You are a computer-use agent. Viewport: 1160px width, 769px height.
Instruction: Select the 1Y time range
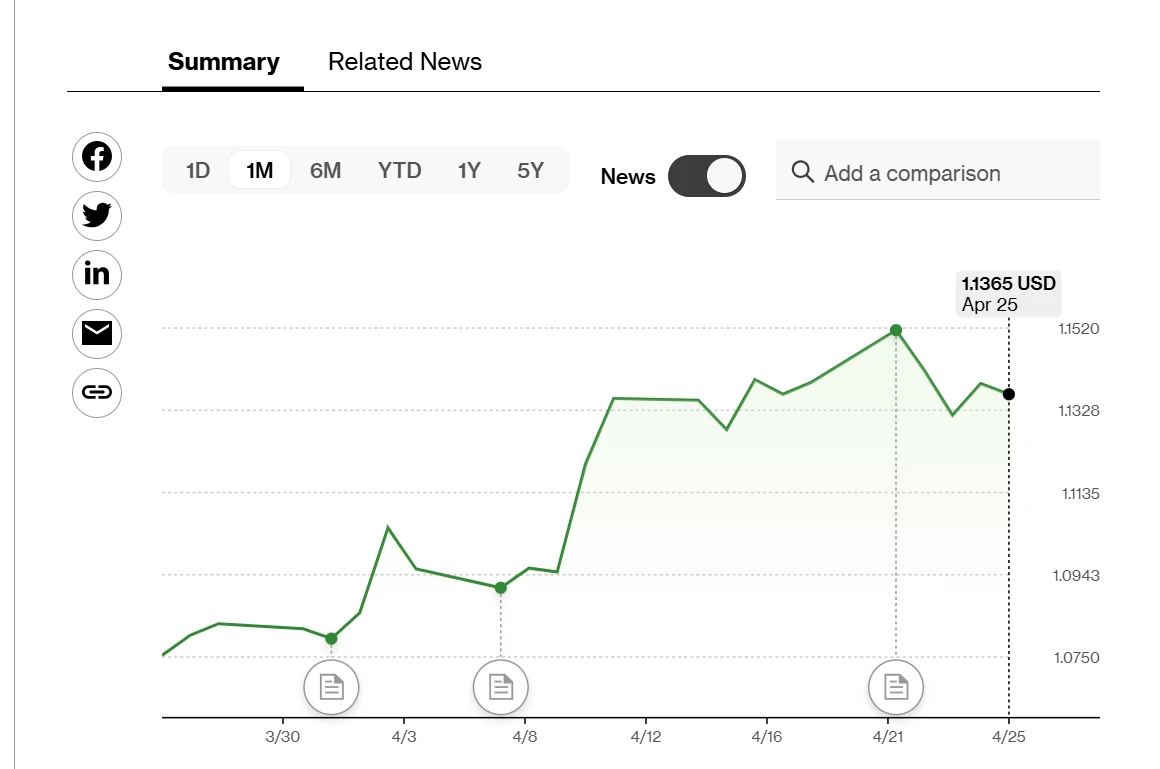(469, 170)
